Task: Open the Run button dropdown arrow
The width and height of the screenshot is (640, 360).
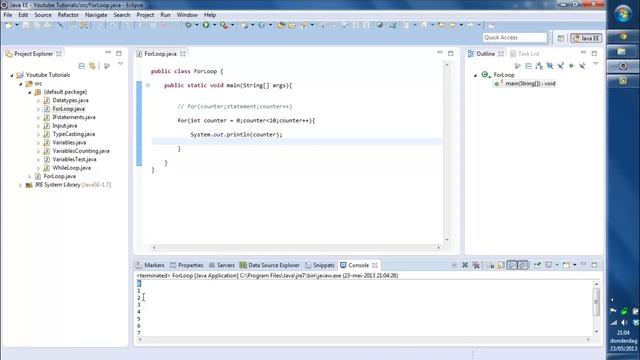Action: click(x=214, y=25)
